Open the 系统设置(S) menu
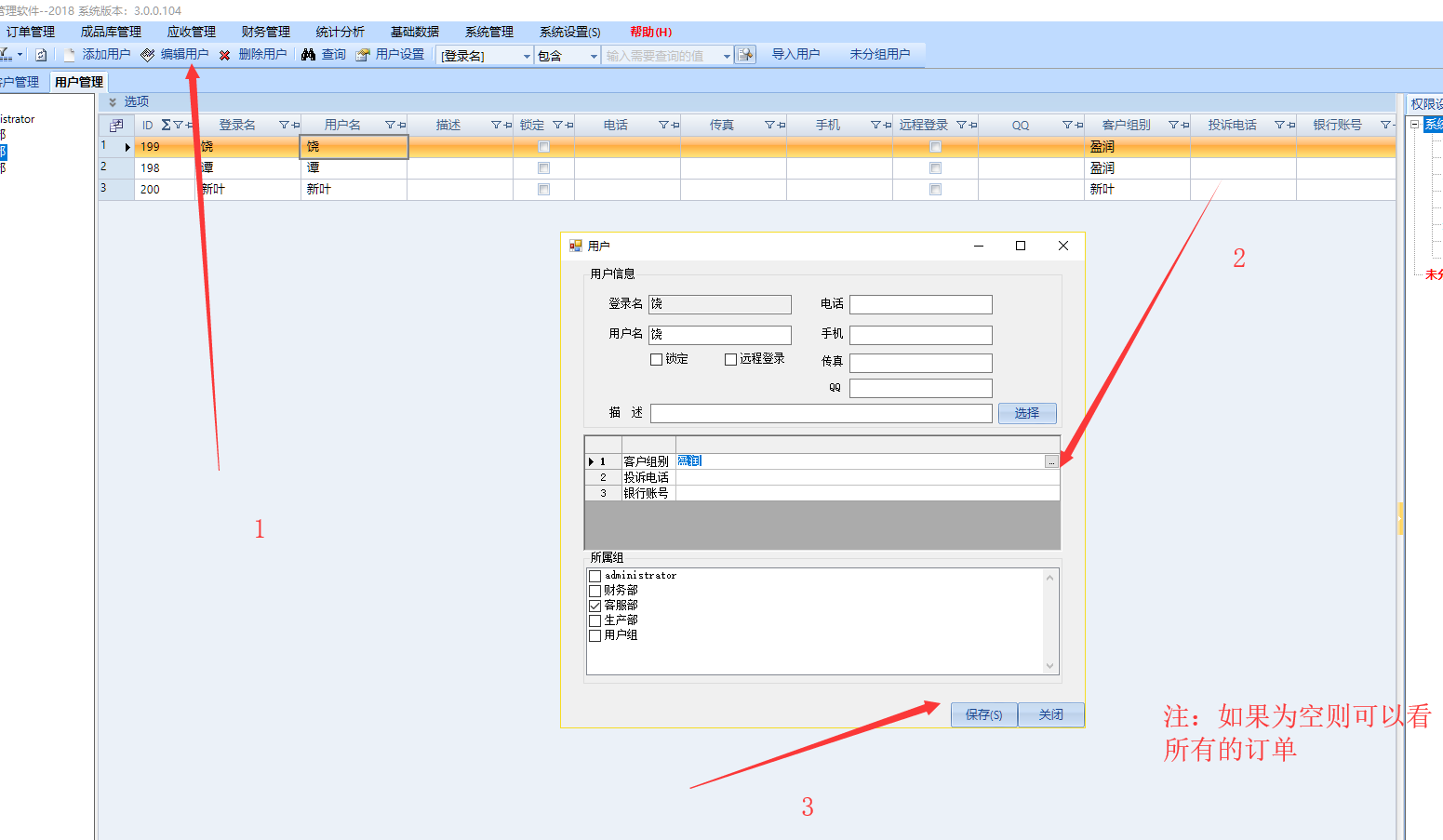 click(x=569, y=32)
